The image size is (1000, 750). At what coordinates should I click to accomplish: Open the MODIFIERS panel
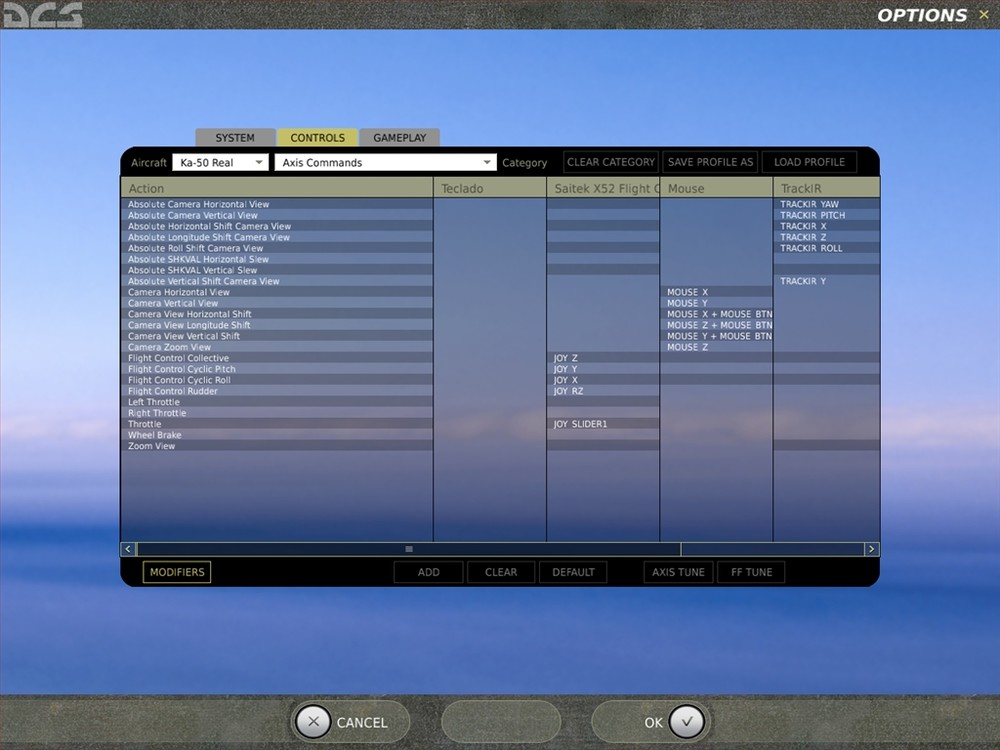[176, 572]
